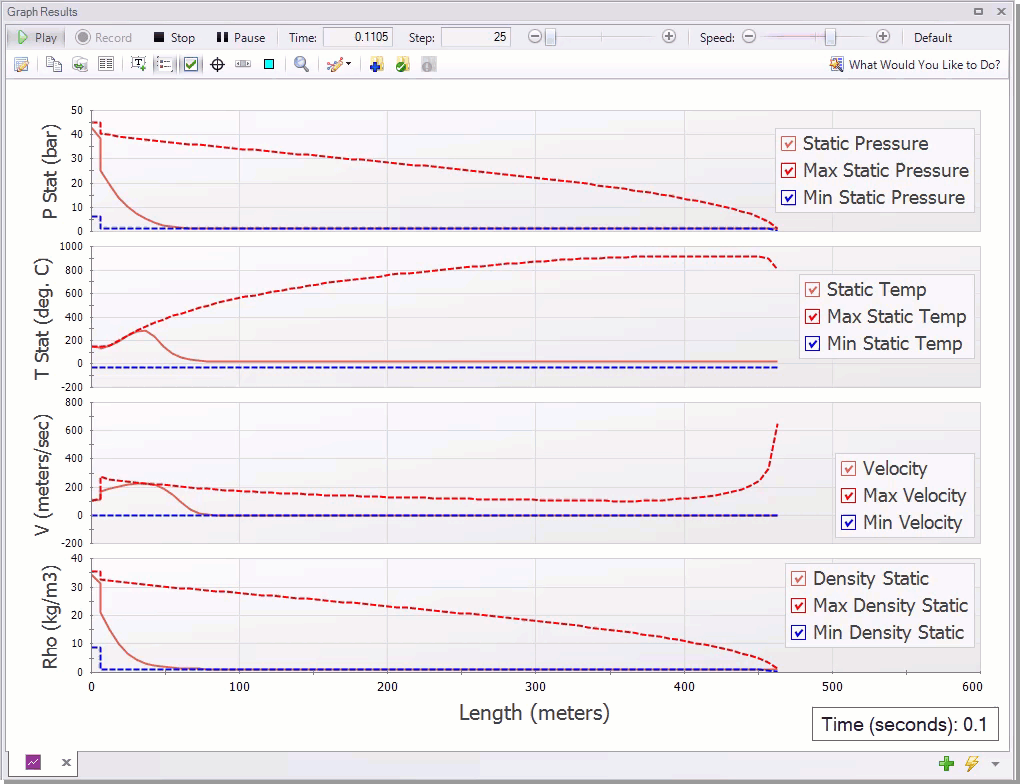Select the zoom magnifier tool
This screenshot has height=784, width=1020.
300,63
